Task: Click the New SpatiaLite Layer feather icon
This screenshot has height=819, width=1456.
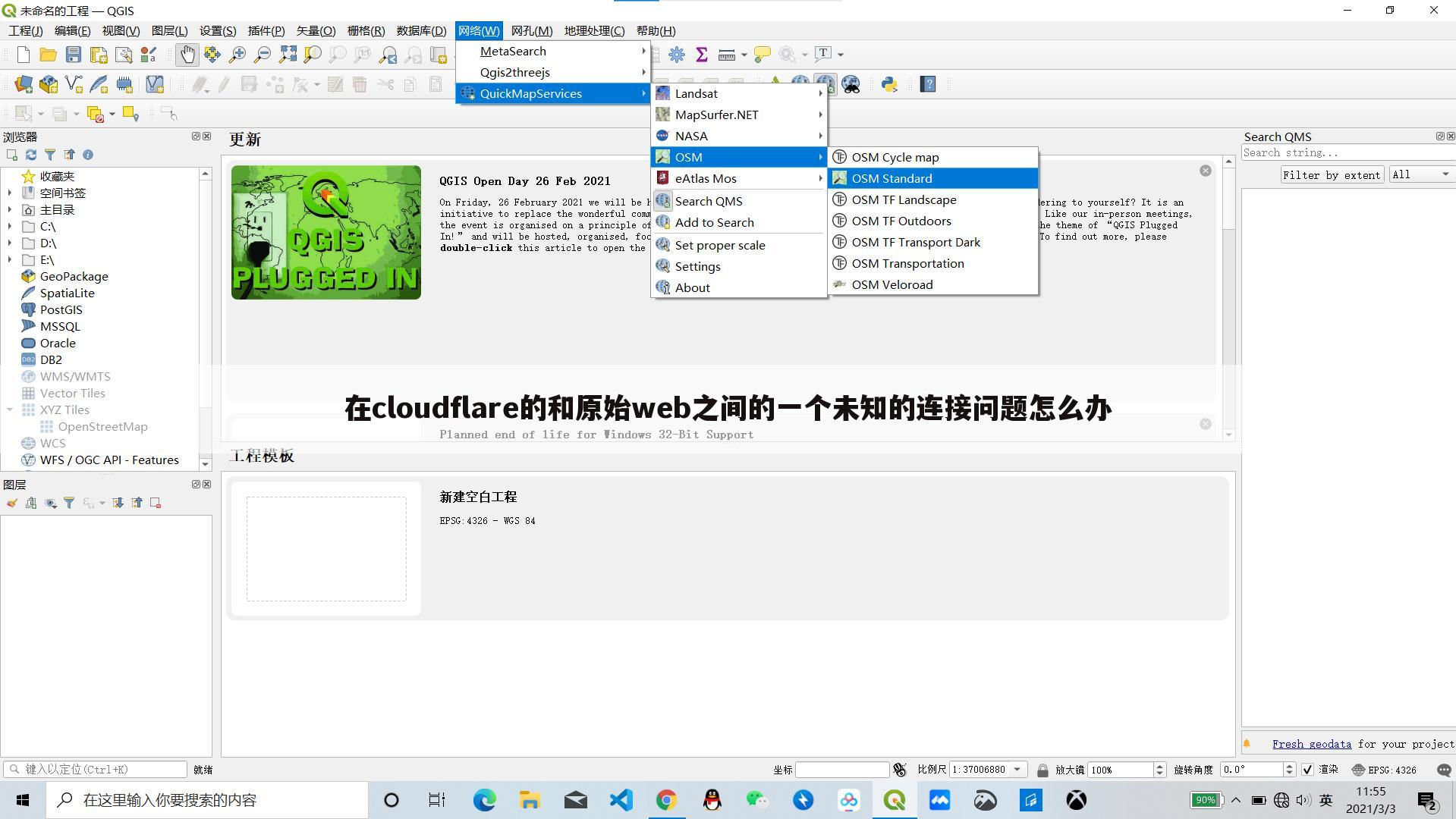Action: point(99,84)
